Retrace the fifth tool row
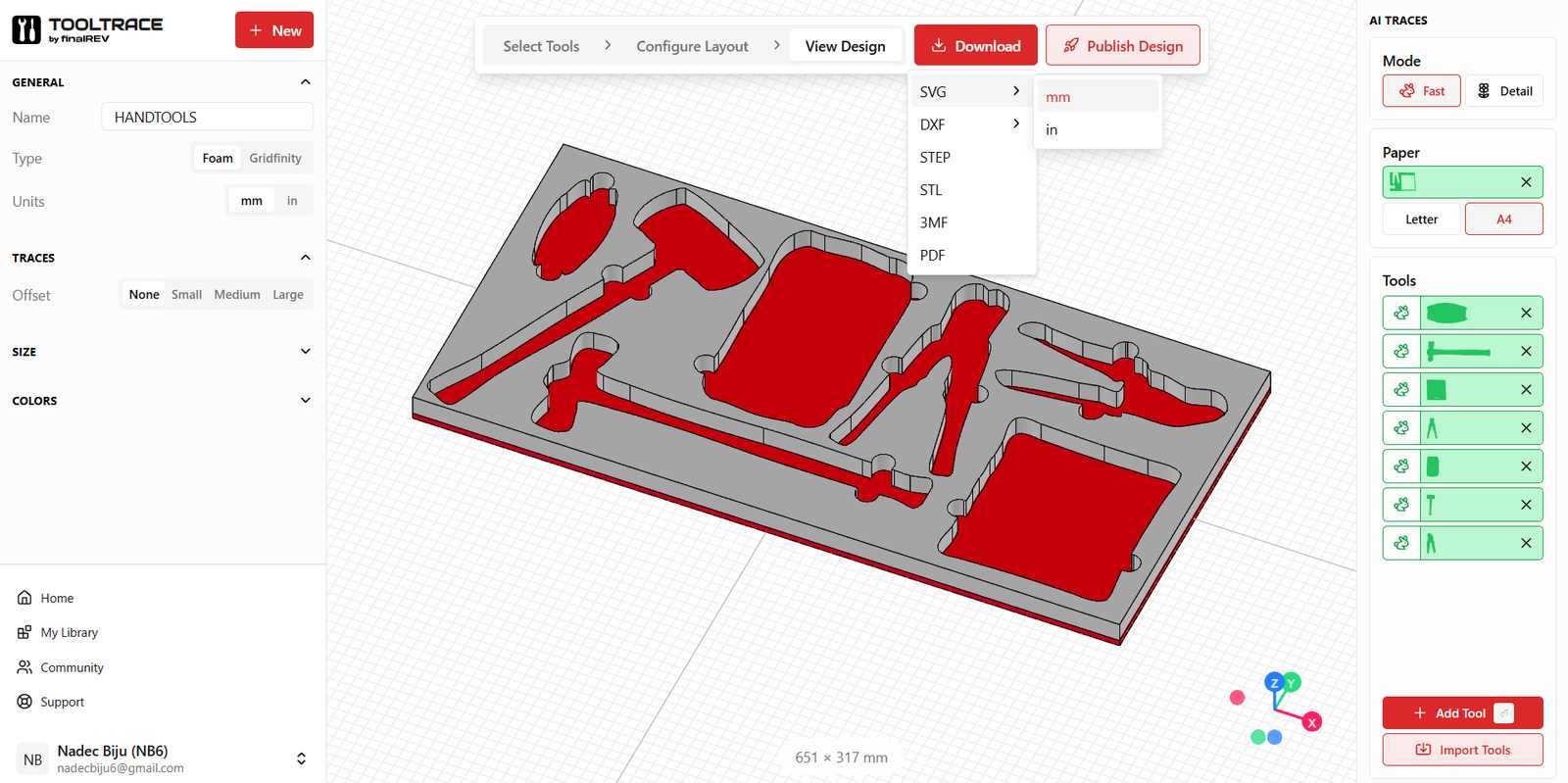Screen dimensions: 1568x783 (1401, 465)
